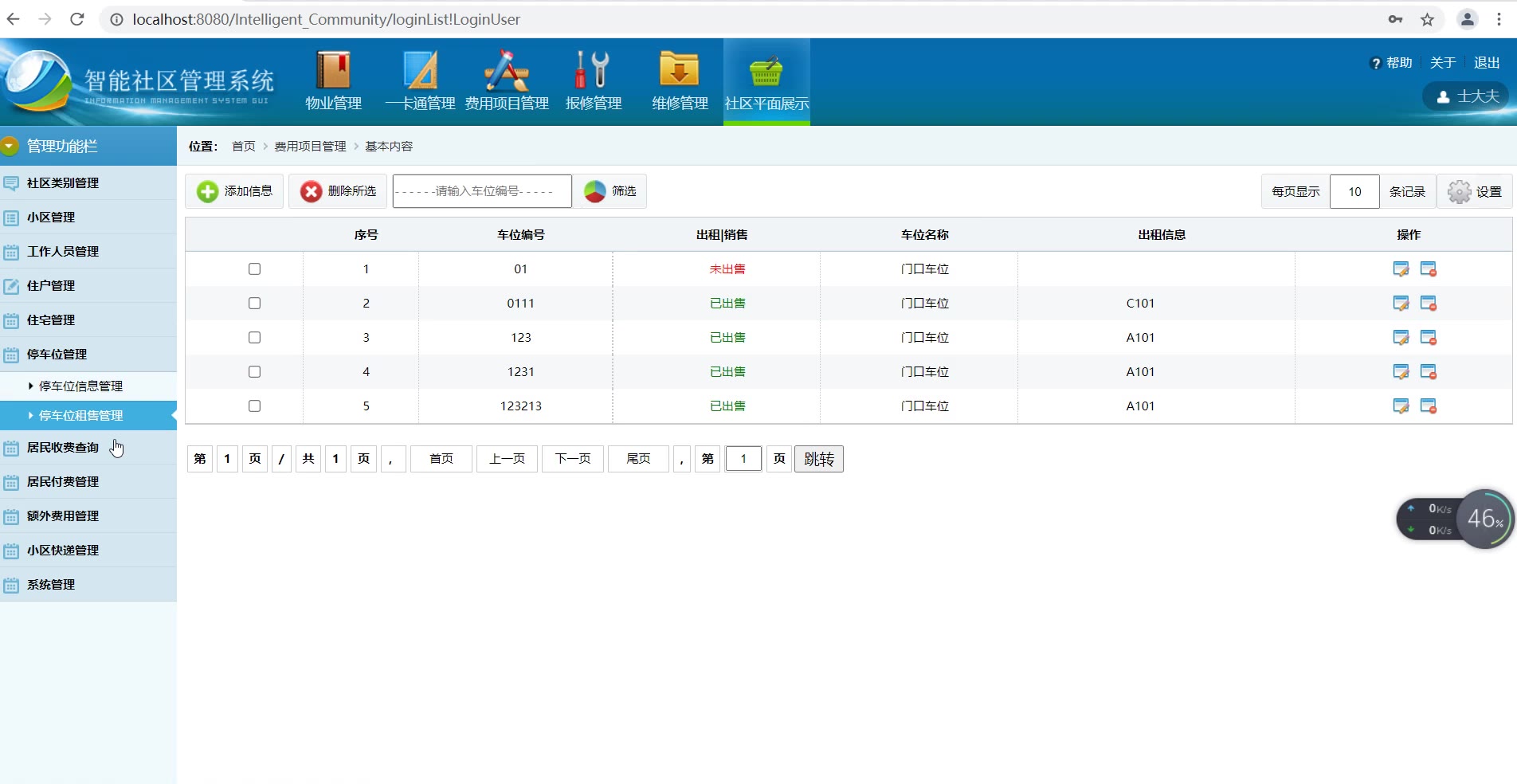Collapse the 管理功能栏 header arrow
This screenshot has height=784, width=1517.
pyautogui.click(x=10, y=146)
